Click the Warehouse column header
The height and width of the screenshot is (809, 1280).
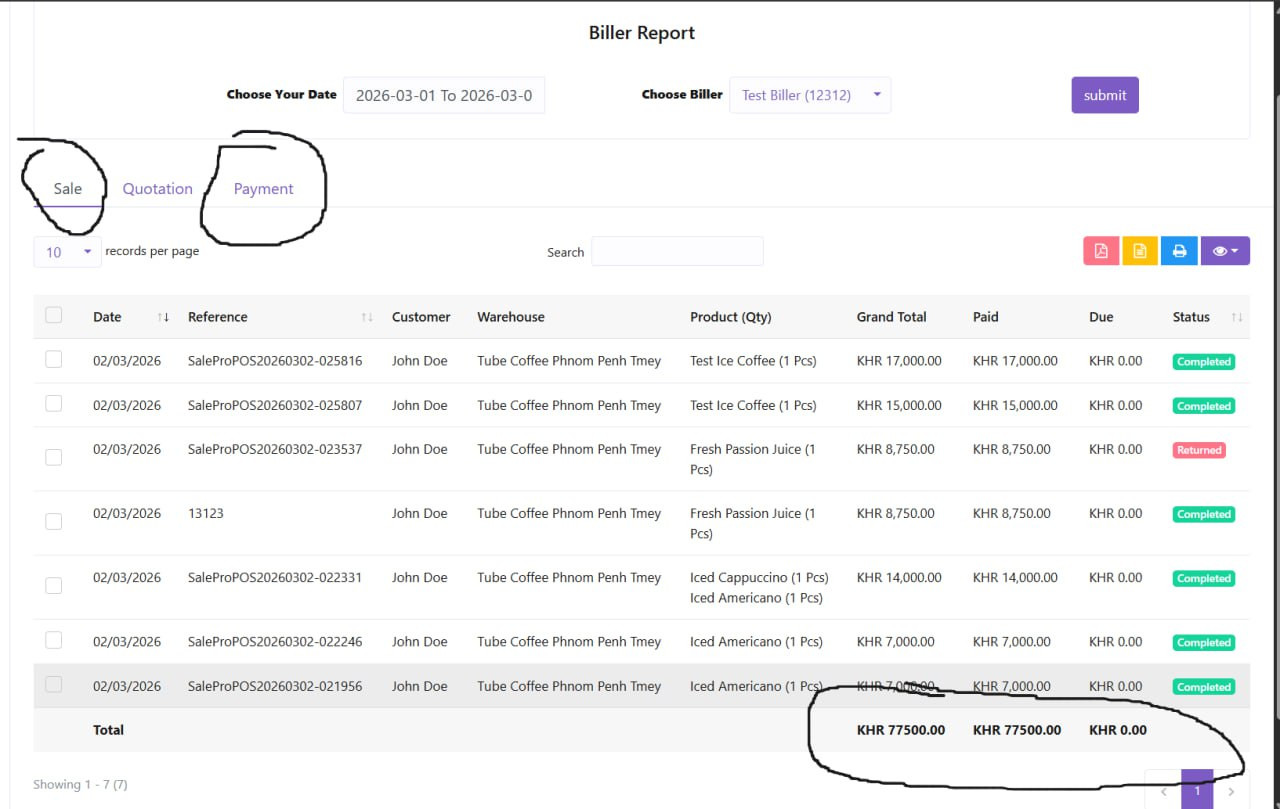coord(511,317)
